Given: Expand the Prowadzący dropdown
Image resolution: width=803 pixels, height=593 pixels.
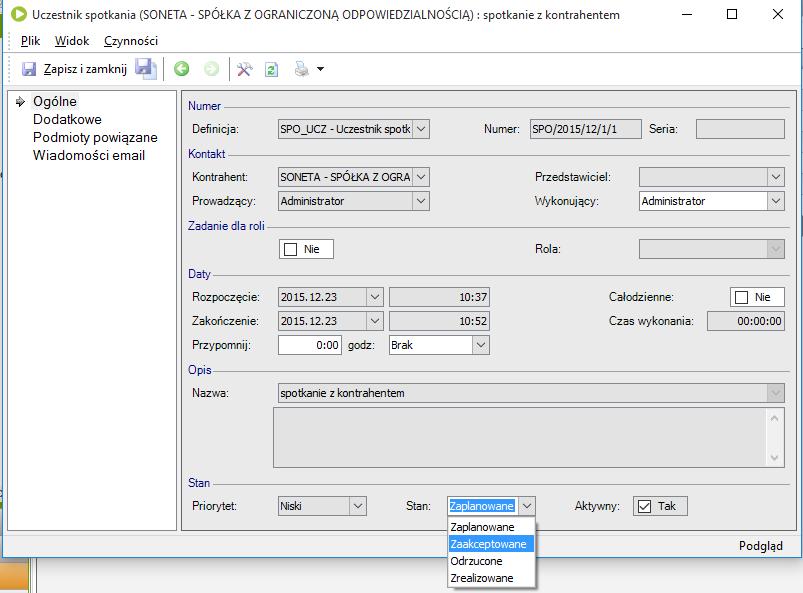Looking at the screenshot, I should (421, 201).
